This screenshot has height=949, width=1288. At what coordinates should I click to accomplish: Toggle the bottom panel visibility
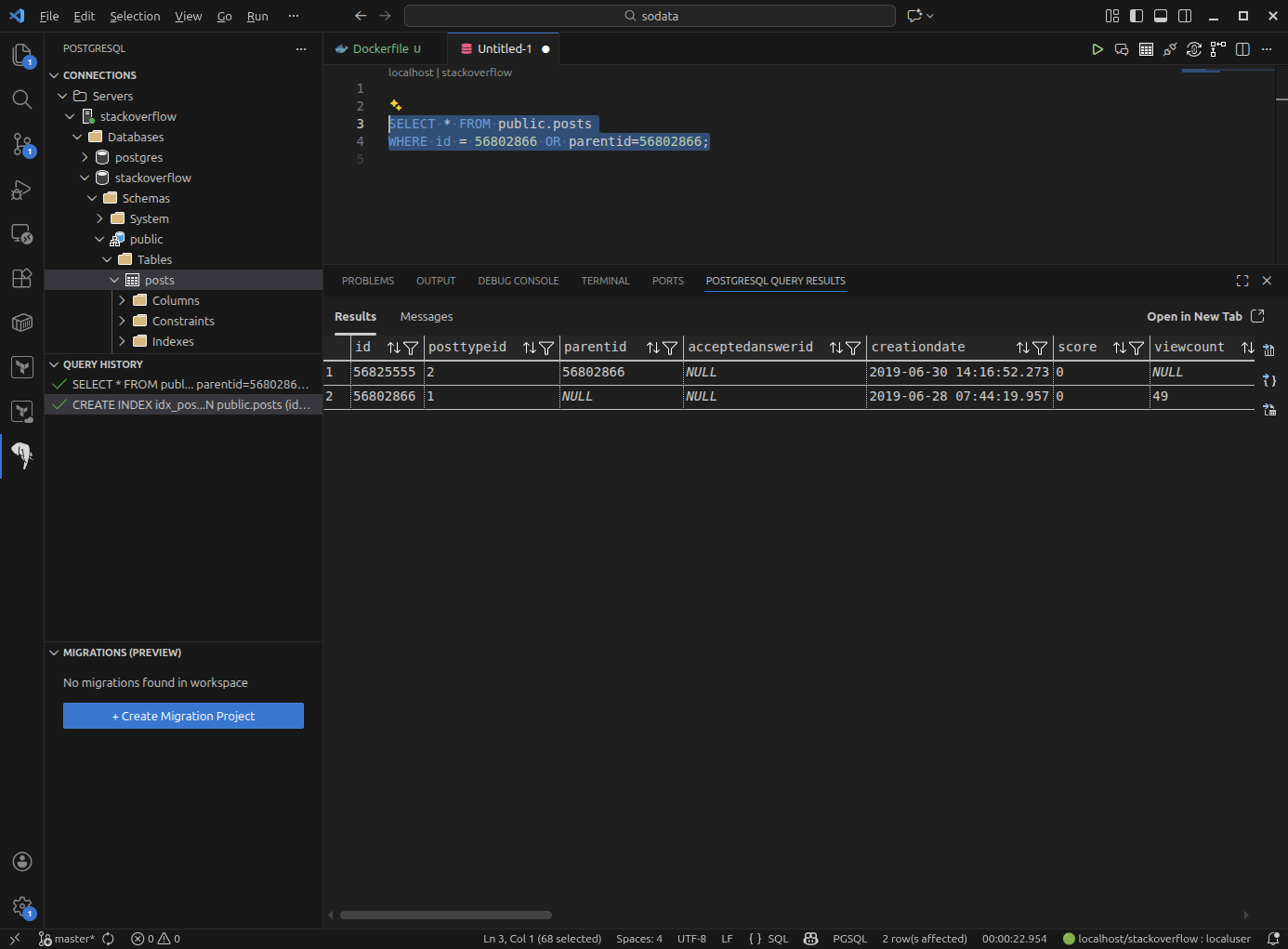click(1161, 16)
